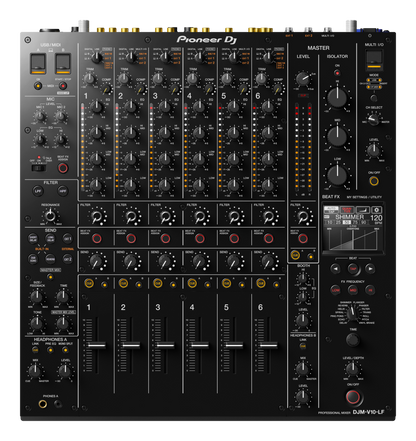Screen dimensions: 416x441
Task: Toggle the Headphones A LINK CUE button
Action: click(x=35, y=350)
